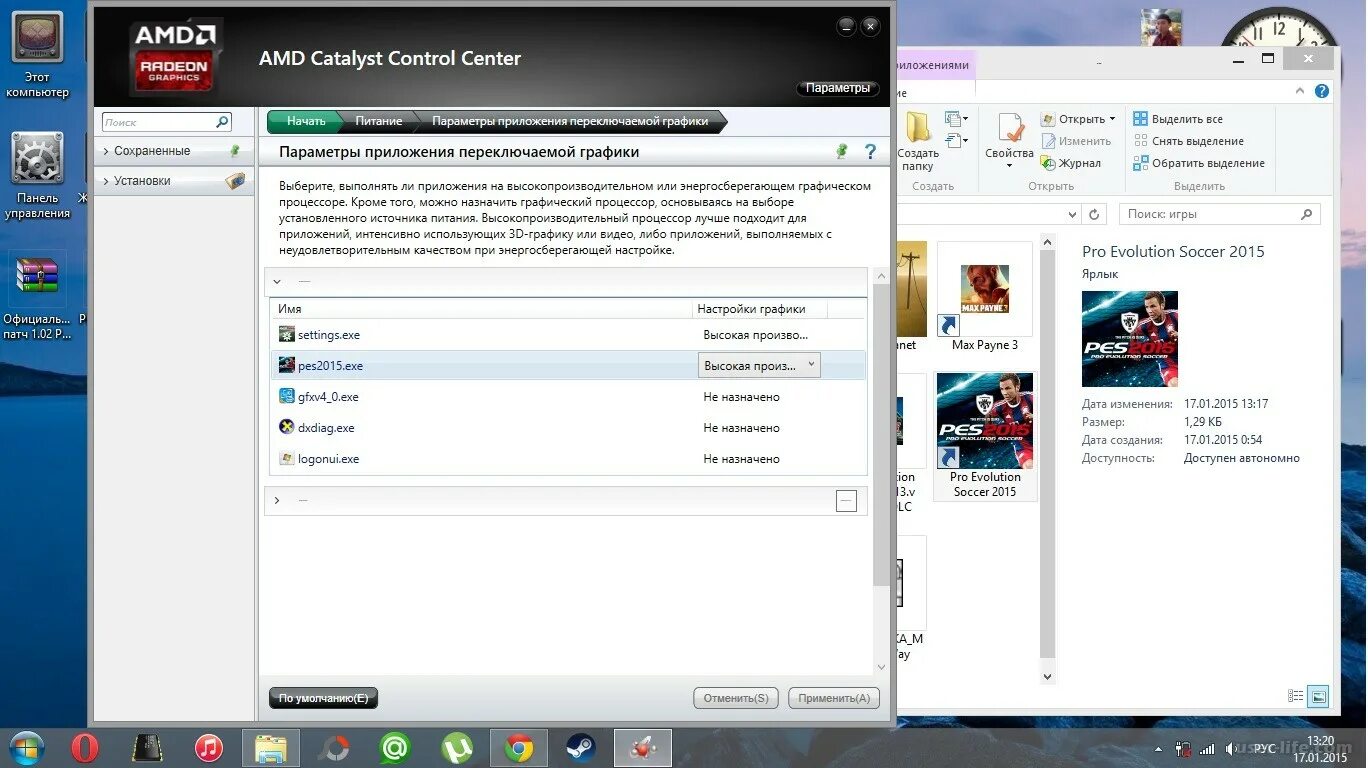The width and height of the screenshot is (1368, 768).
Task: Click the refresh button in Explorer address bar
Action: coord(1094,214)
